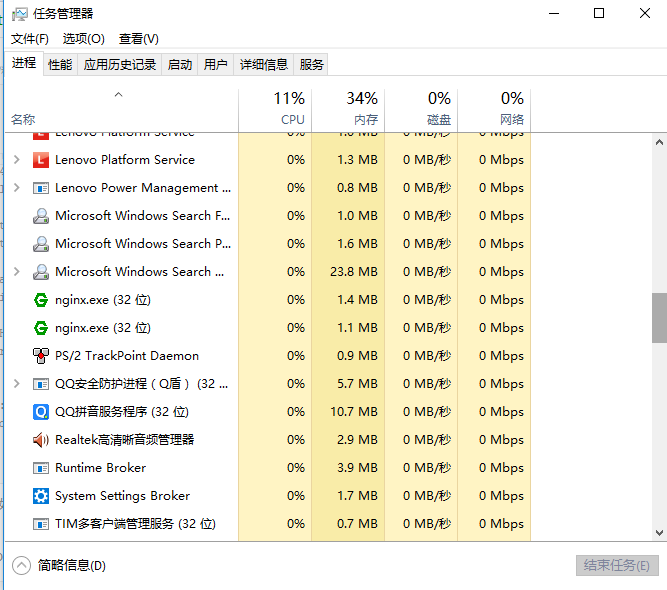Click the scroll down arrow of process list
Image resolution: width=667 pixels, height=590 pixels.
pos(659,533)
